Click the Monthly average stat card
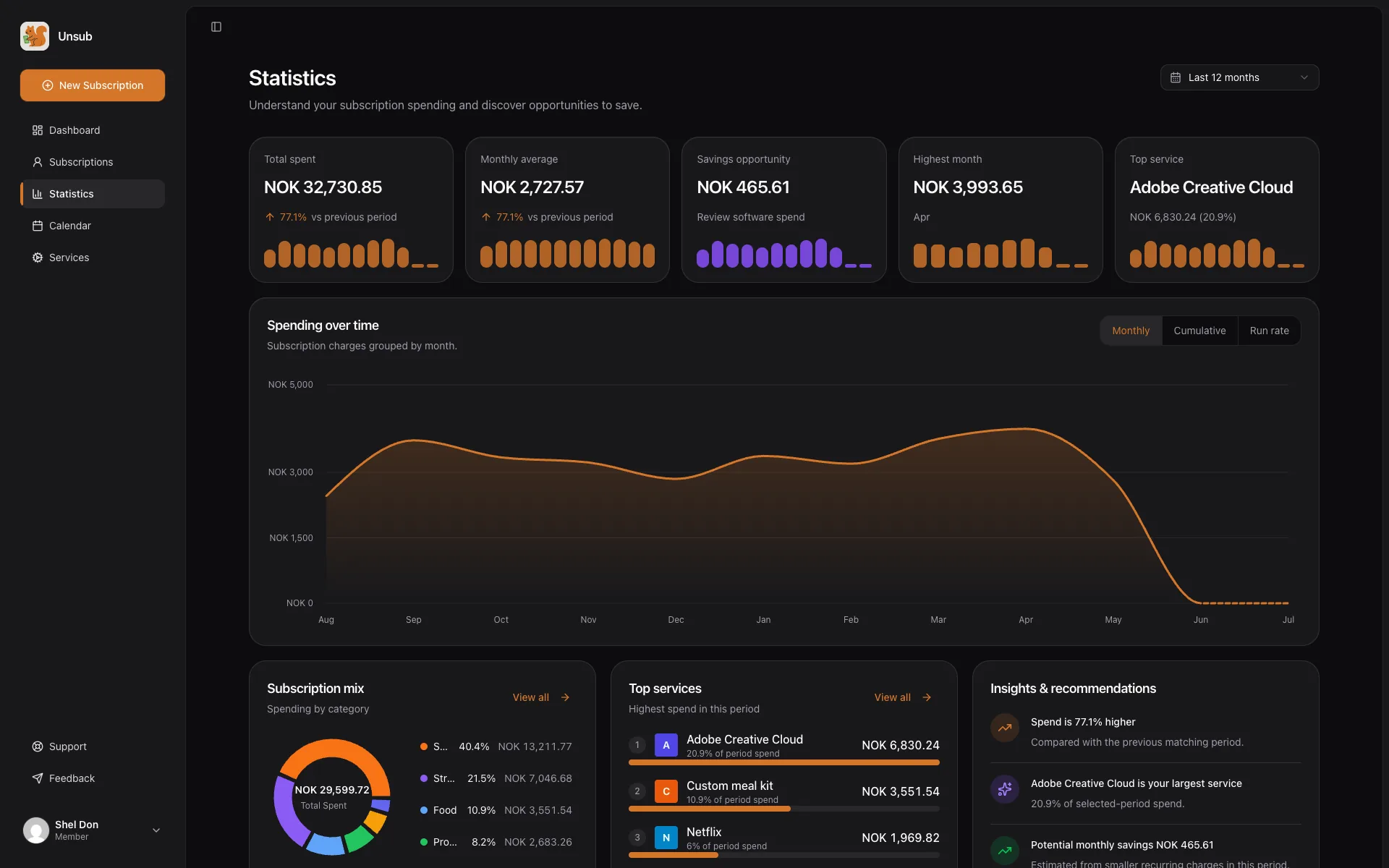 coord(567,210)
